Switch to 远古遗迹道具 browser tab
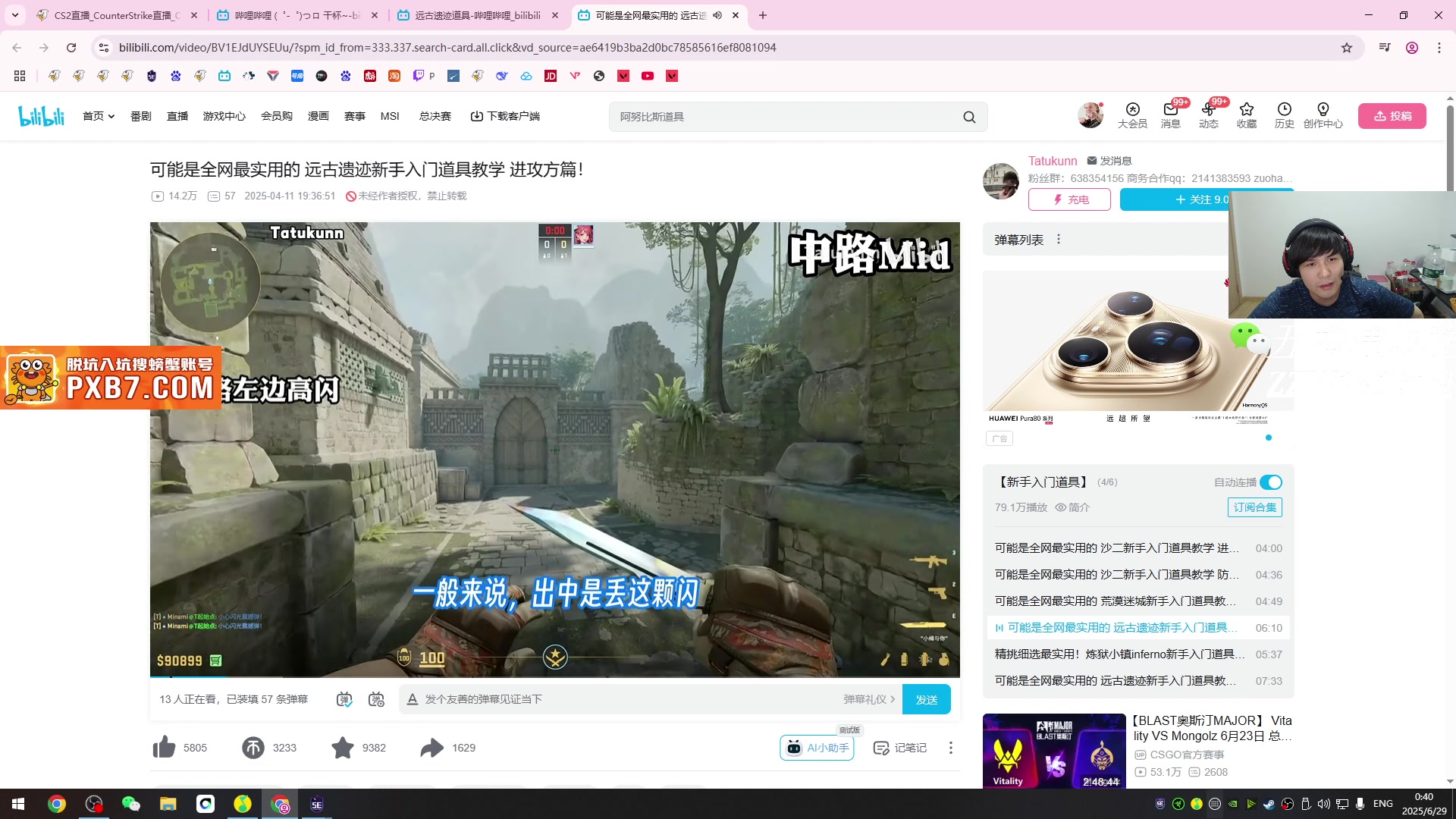The width and height of the screenshot is (1456, 819). 478,15
